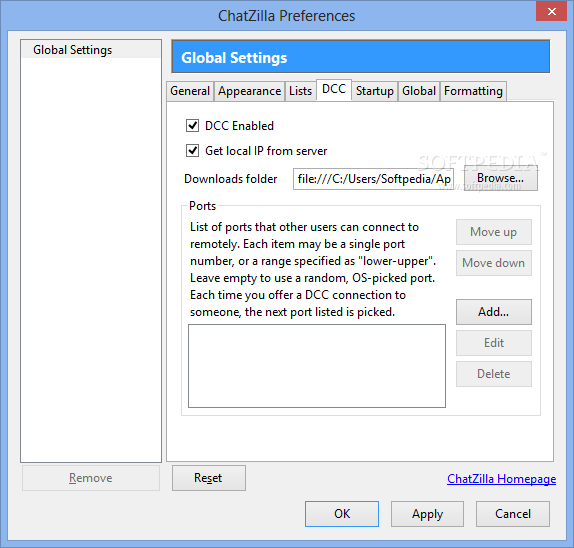Click inside the empty ports list box
This screenshot has width=574, height=548.
(x=317, y=366)
